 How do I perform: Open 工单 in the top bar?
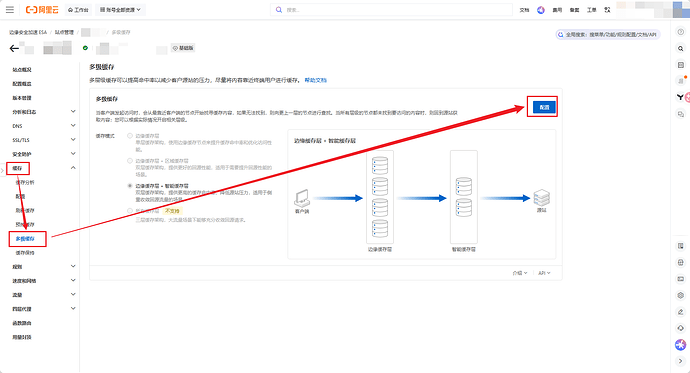[591, 10]
